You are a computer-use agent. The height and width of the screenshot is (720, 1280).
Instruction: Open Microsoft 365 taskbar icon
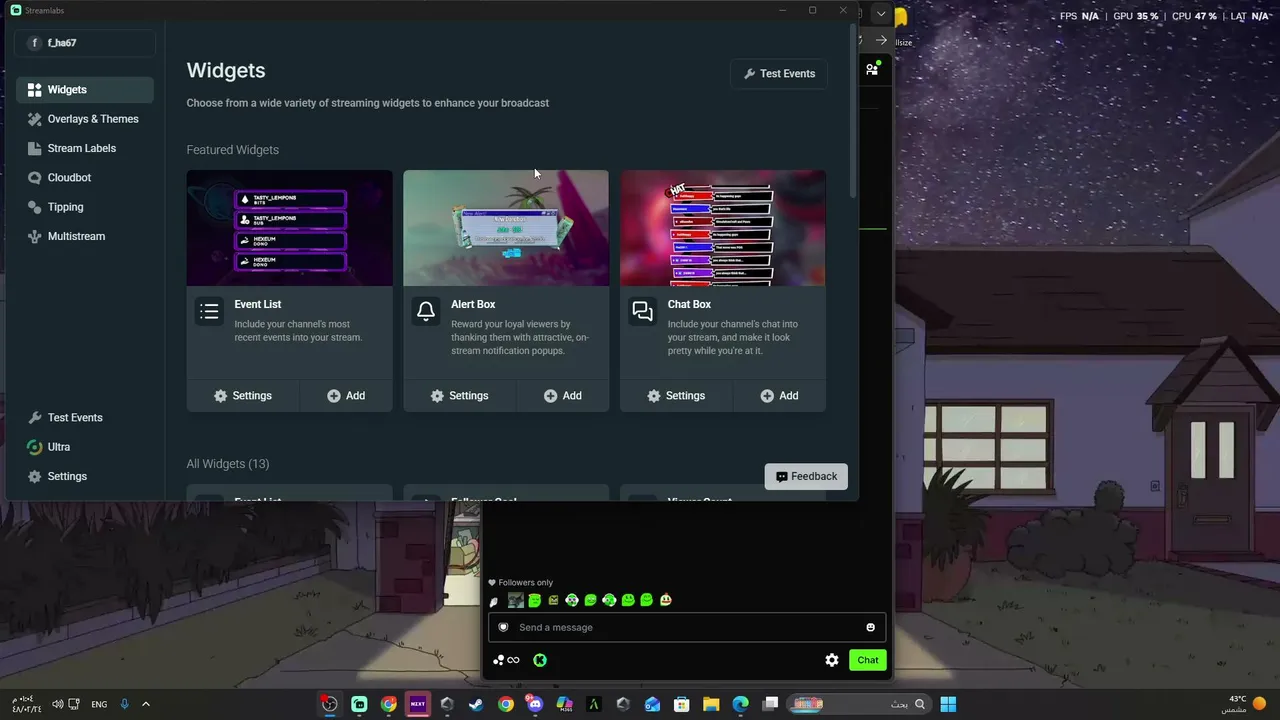click(x=564, y=704)
